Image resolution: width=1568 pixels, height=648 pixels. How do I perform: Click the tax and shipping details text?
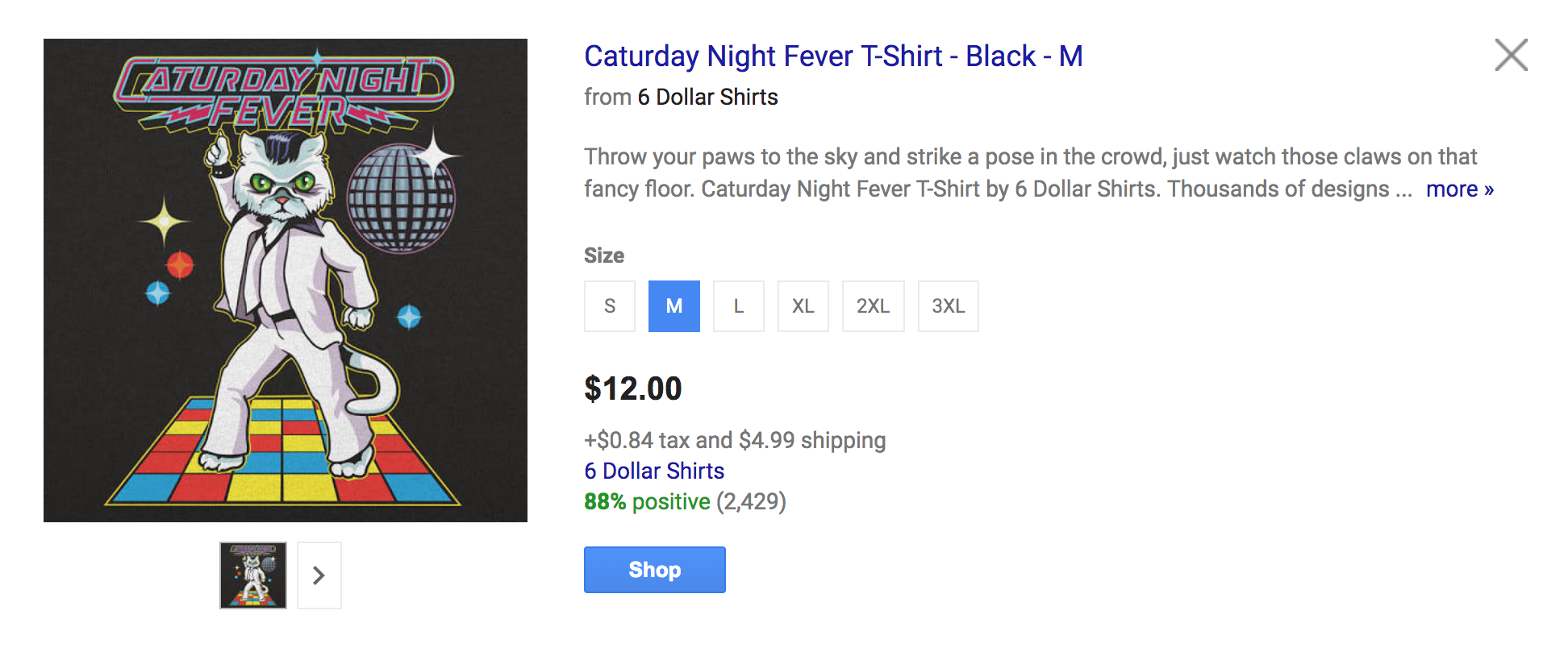[x=735, y=440]
